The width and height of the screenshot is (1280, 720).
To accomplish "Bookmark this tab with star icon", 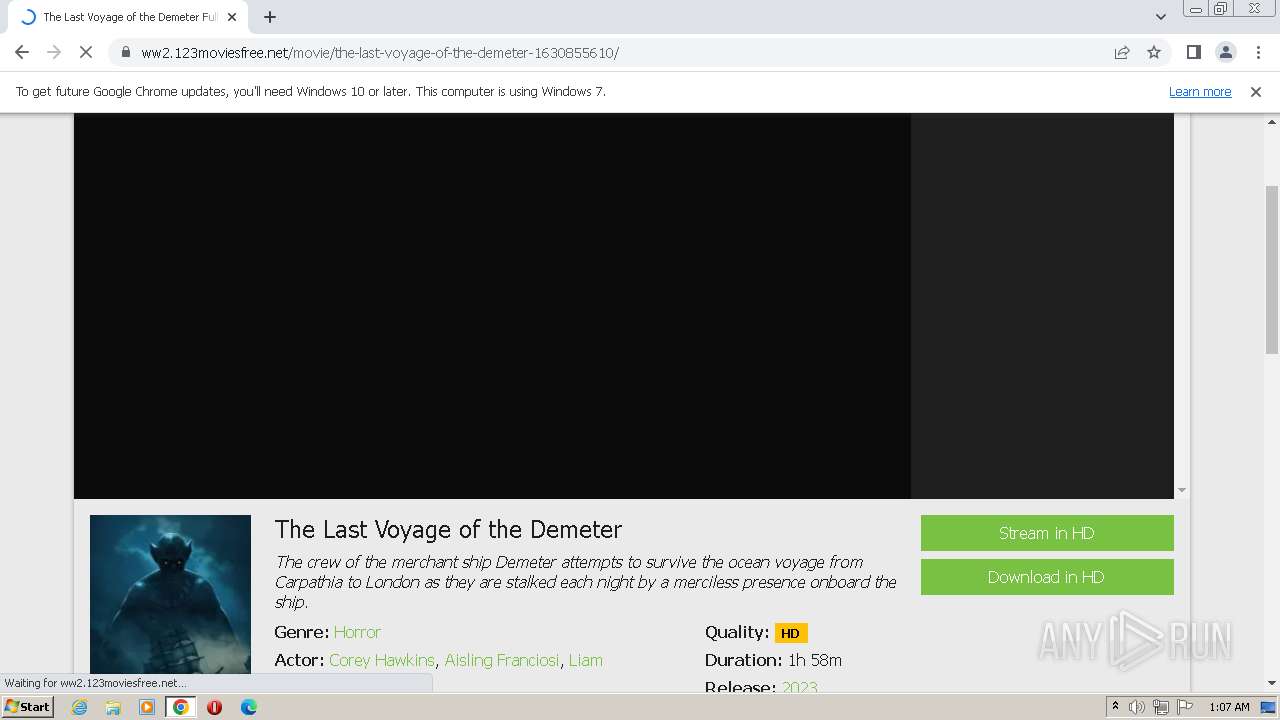I will (1154, 52).
